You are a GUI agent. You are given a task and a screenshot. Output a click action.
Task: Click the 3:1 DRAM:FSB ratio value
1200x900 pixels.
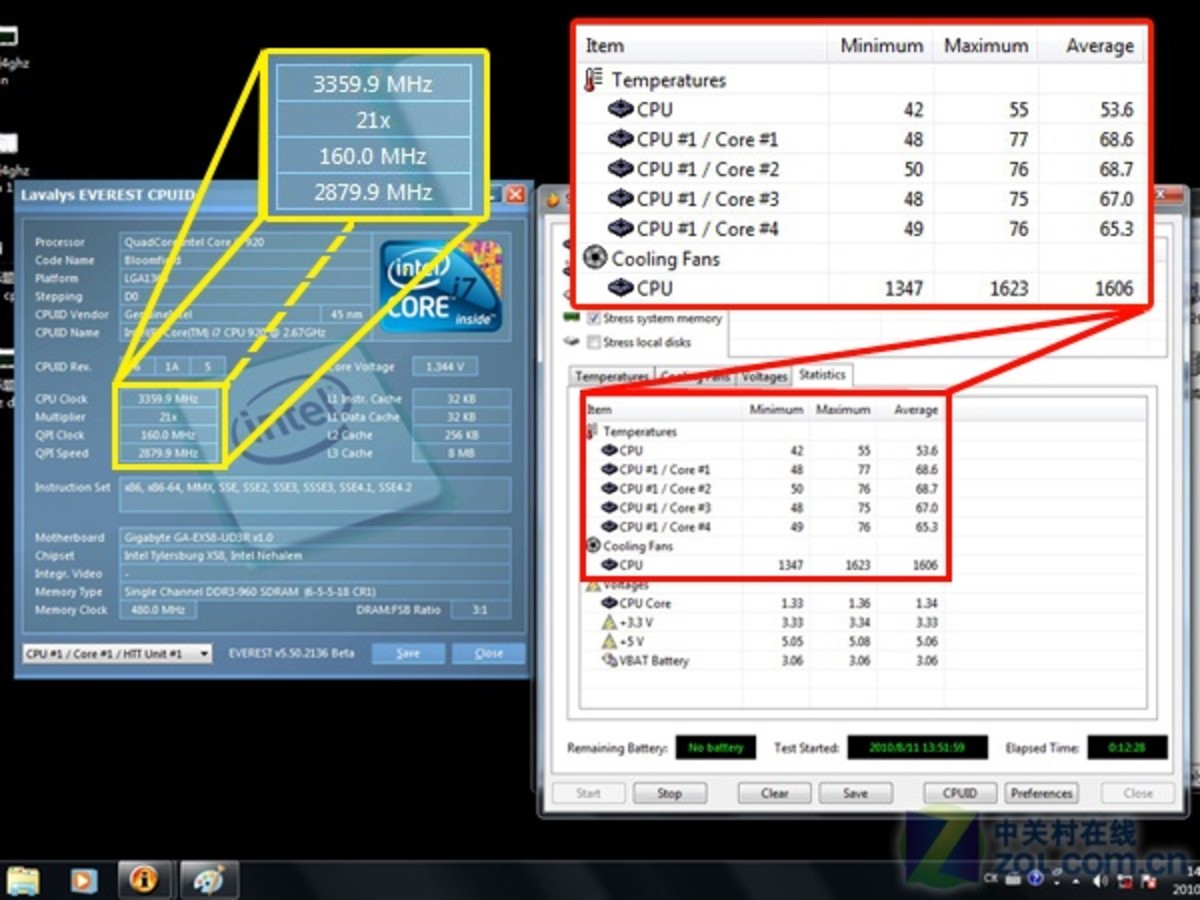[480, 609]
